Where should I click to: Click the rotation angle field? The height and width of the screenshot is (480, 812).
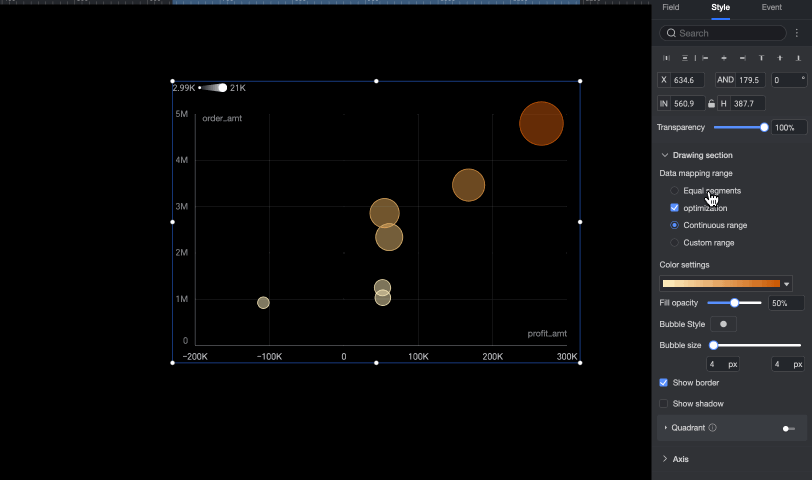(789, 80)
